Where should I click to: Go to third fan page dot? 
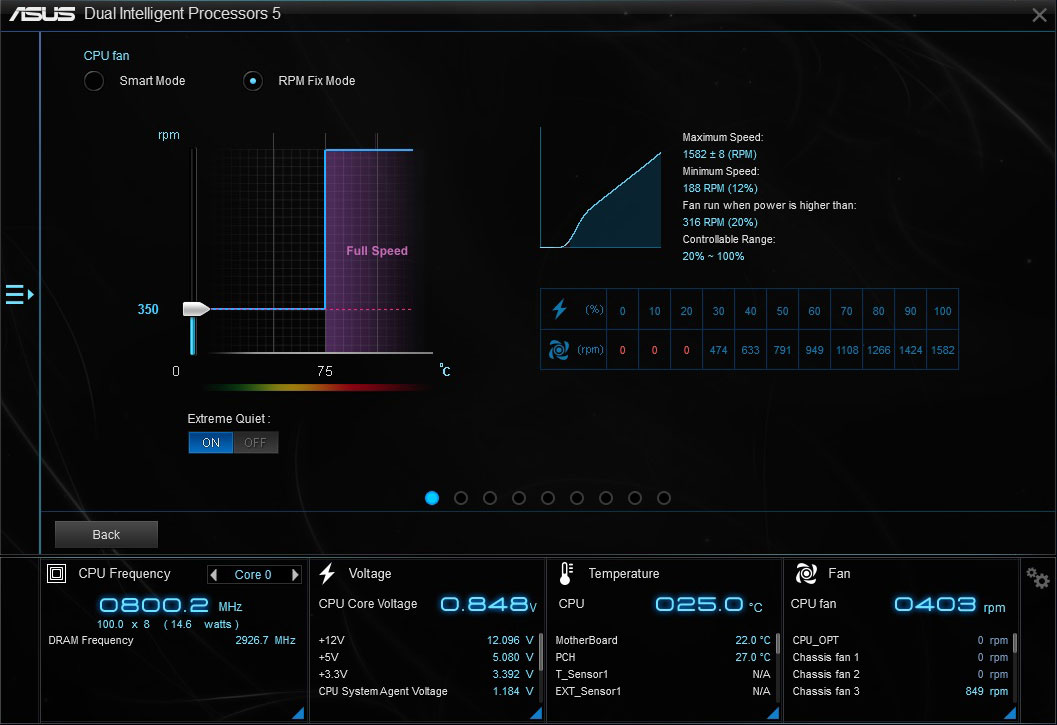(490, 498)
